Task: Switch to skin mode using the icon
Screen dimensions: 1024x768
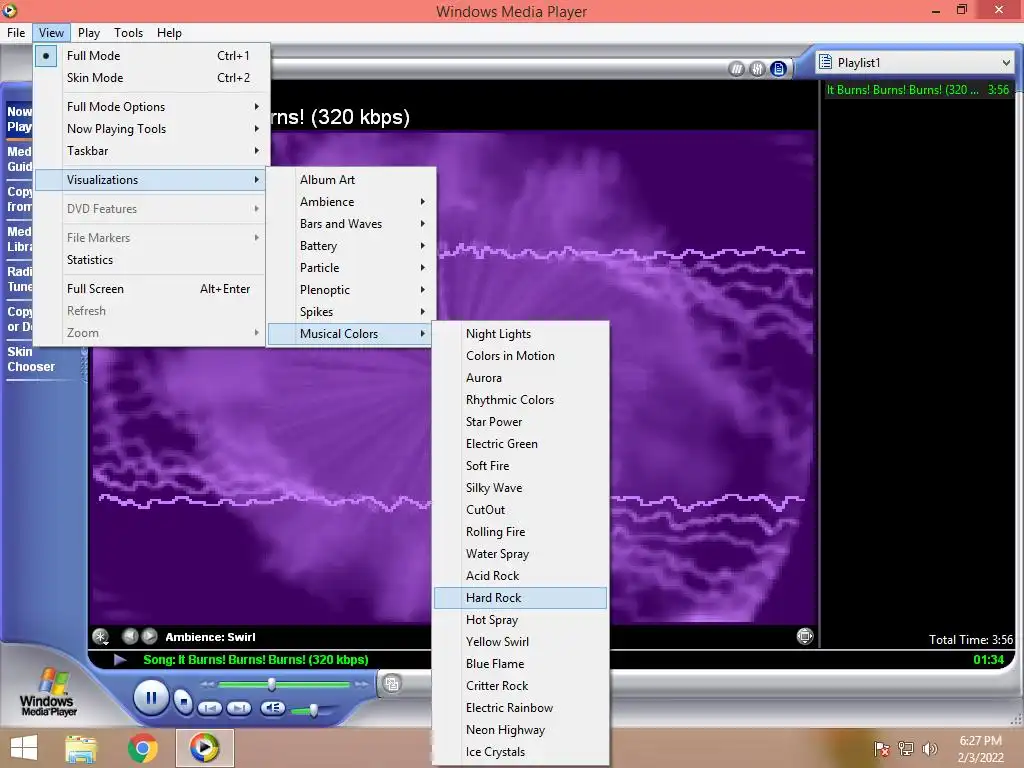Action: point(392,684)
